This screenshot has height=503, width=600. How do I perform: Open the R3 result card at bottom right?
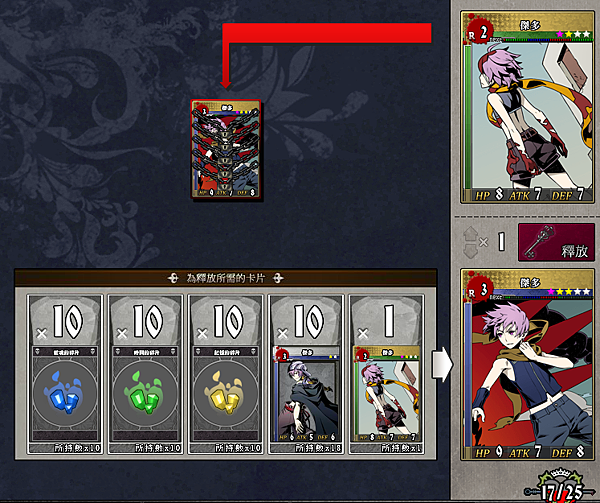[x=528, y=365]
